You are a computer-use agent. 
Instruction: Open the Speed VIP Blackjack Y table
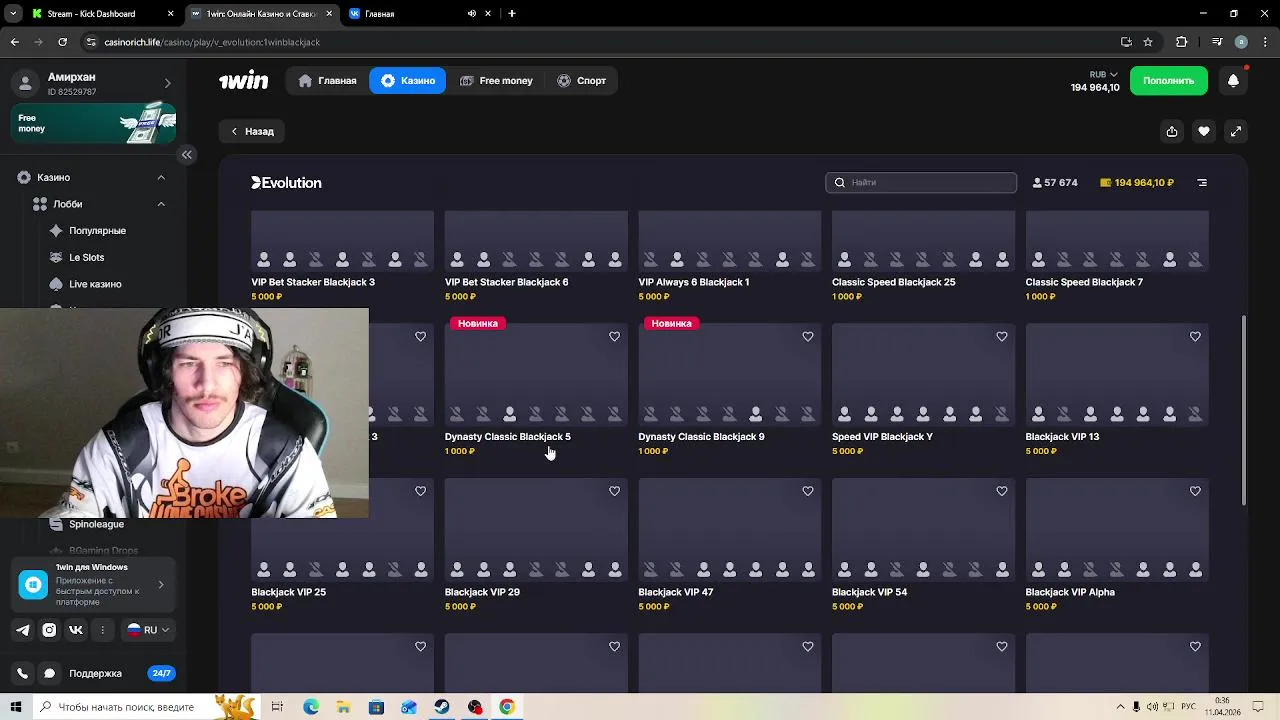coord(923,390)
